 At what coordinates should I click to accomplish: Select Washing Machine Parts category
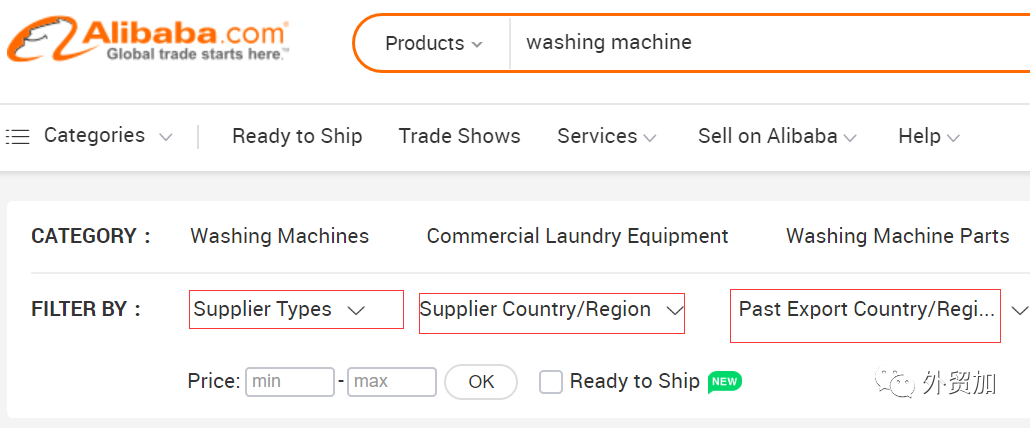[897, 236]
